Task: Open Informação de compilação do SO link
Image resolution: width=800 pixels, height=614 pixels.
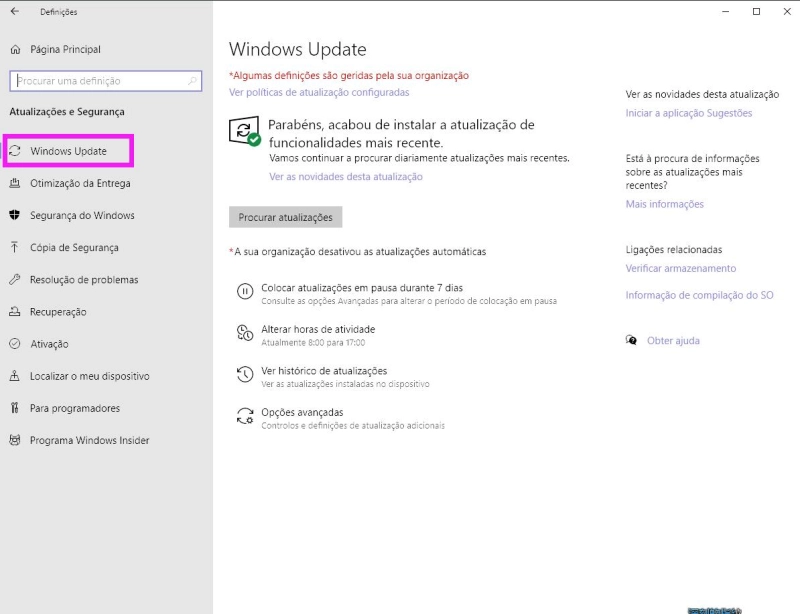Action: tap(699, 295)
